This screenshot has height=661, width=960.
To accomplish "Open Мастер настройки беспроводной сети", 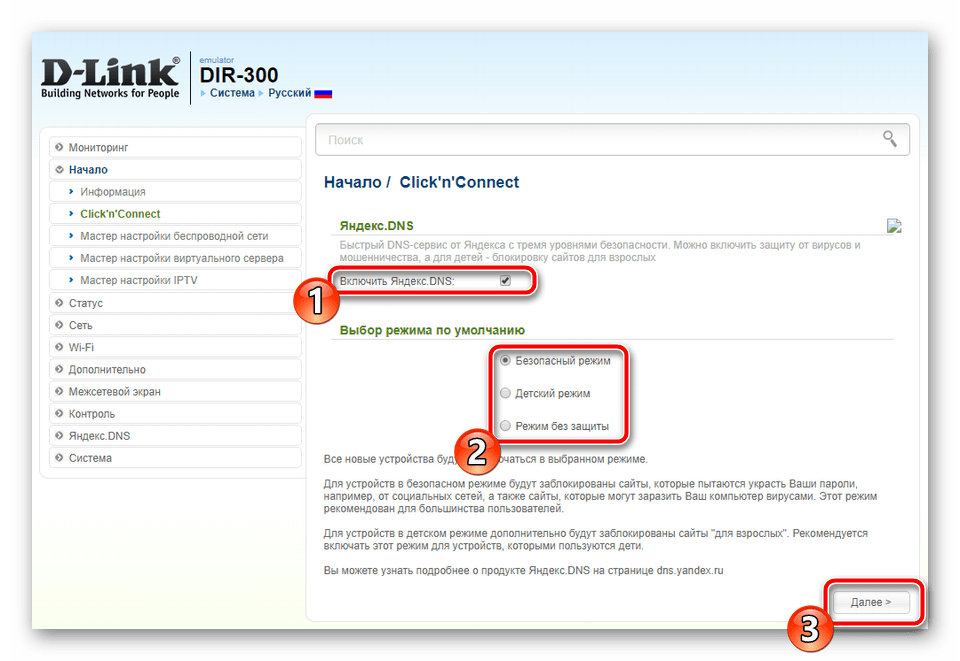I will click(175, 236).
